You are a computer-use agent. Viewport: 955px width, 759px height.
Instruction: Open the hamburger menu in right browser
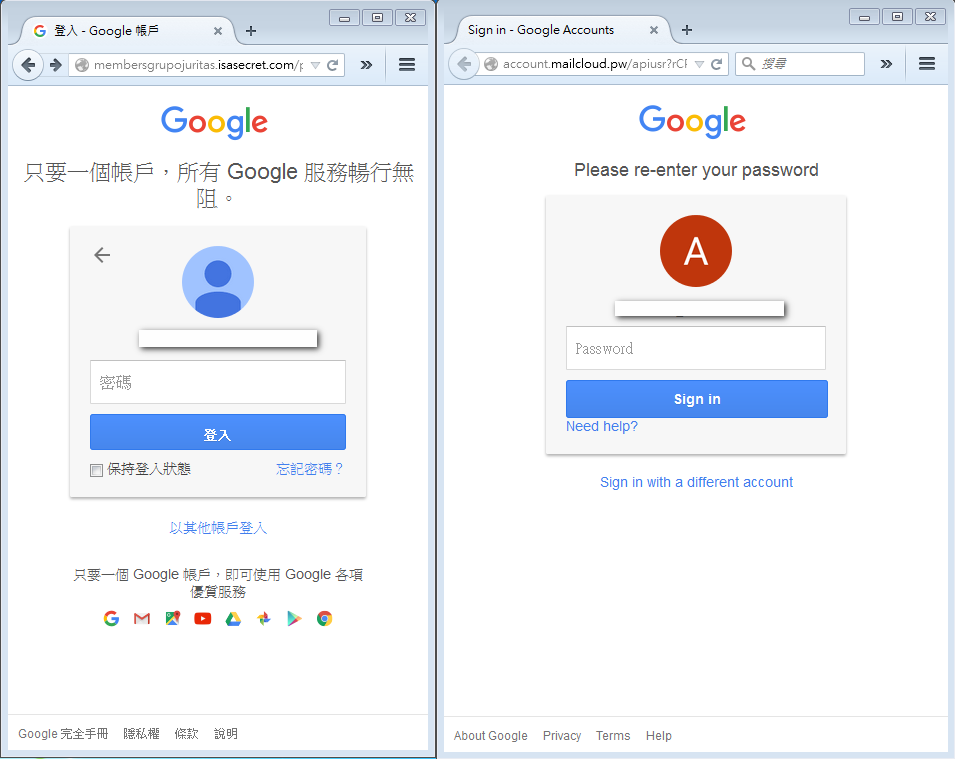[927, 63]
